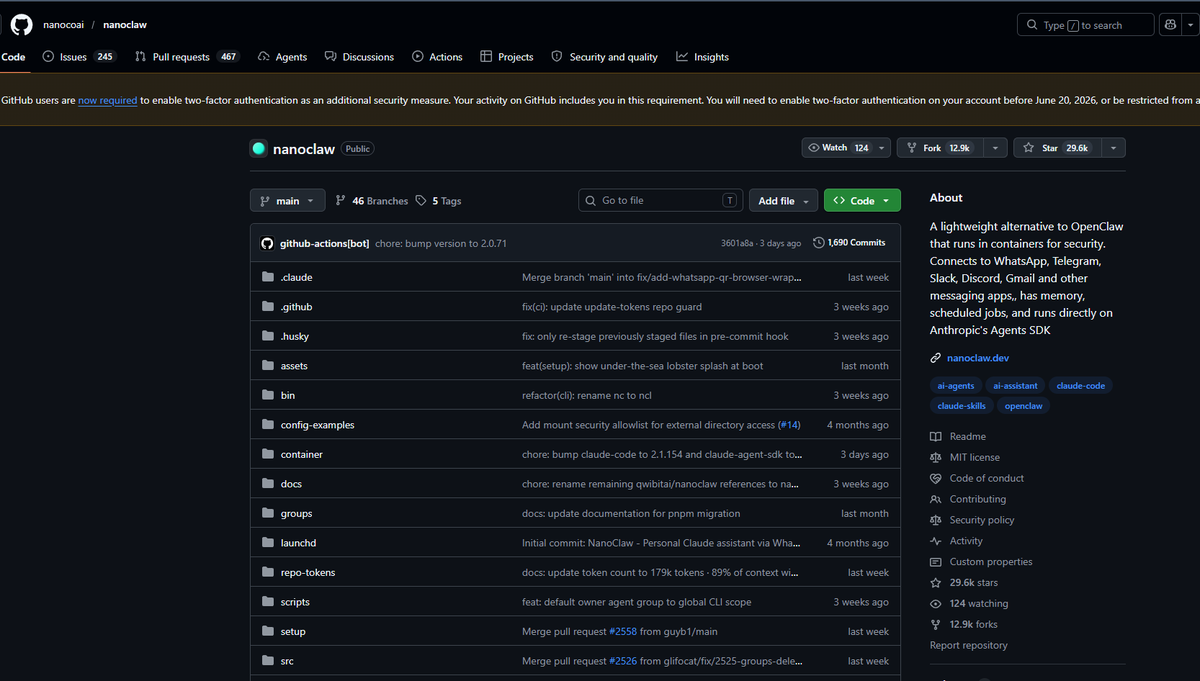Image resolution: width=1200 pixels, height=681 pixels.
Task: Open the Add file dropdown
Action: (x=783, y=201)
